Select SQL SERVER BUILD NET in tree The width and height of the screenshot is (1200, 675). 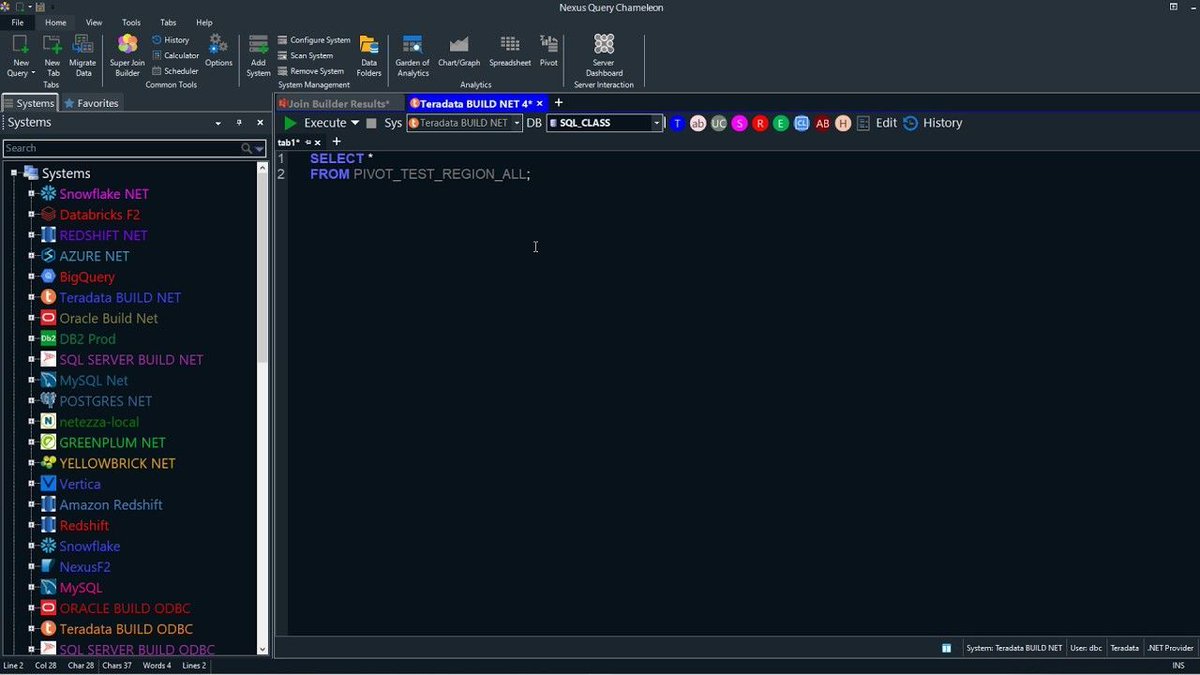(131, 360)
